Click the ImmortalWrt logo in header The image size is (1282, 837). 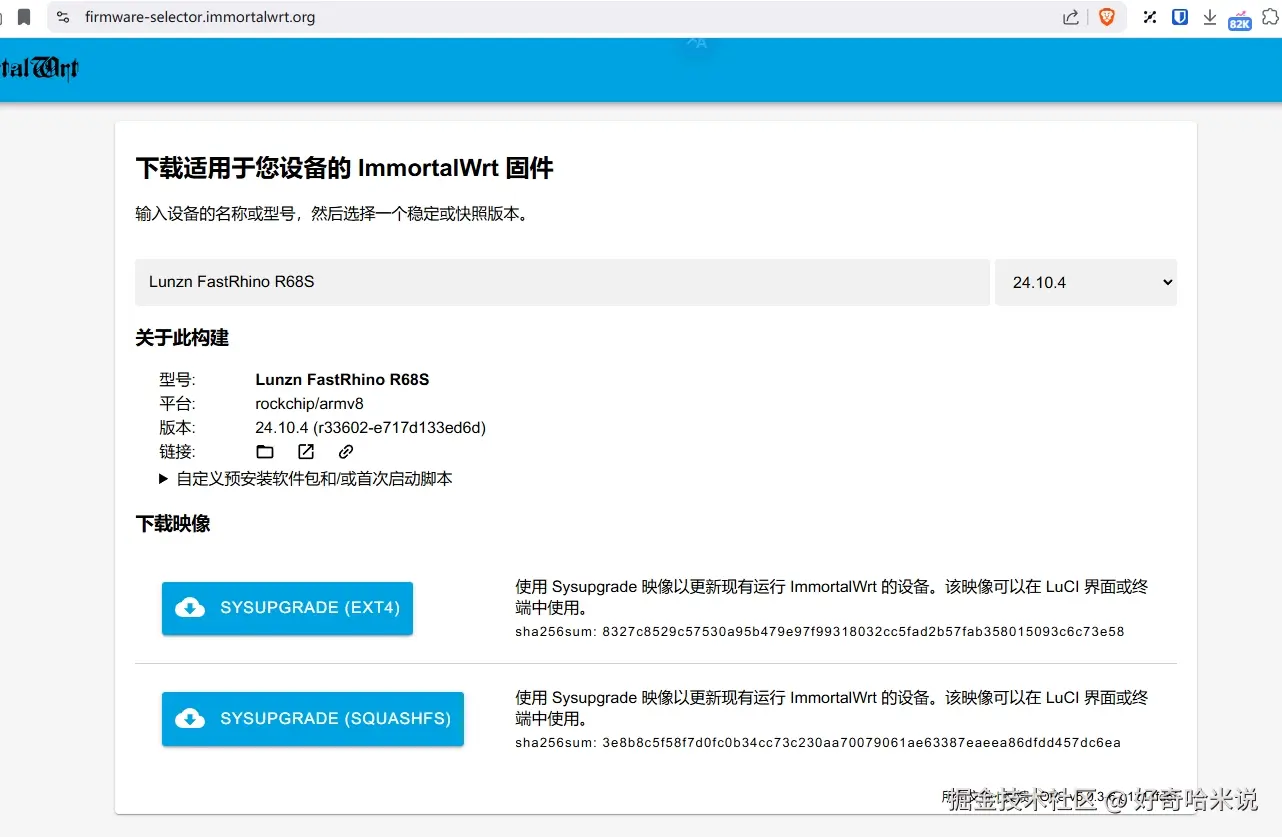coord(38,68)
